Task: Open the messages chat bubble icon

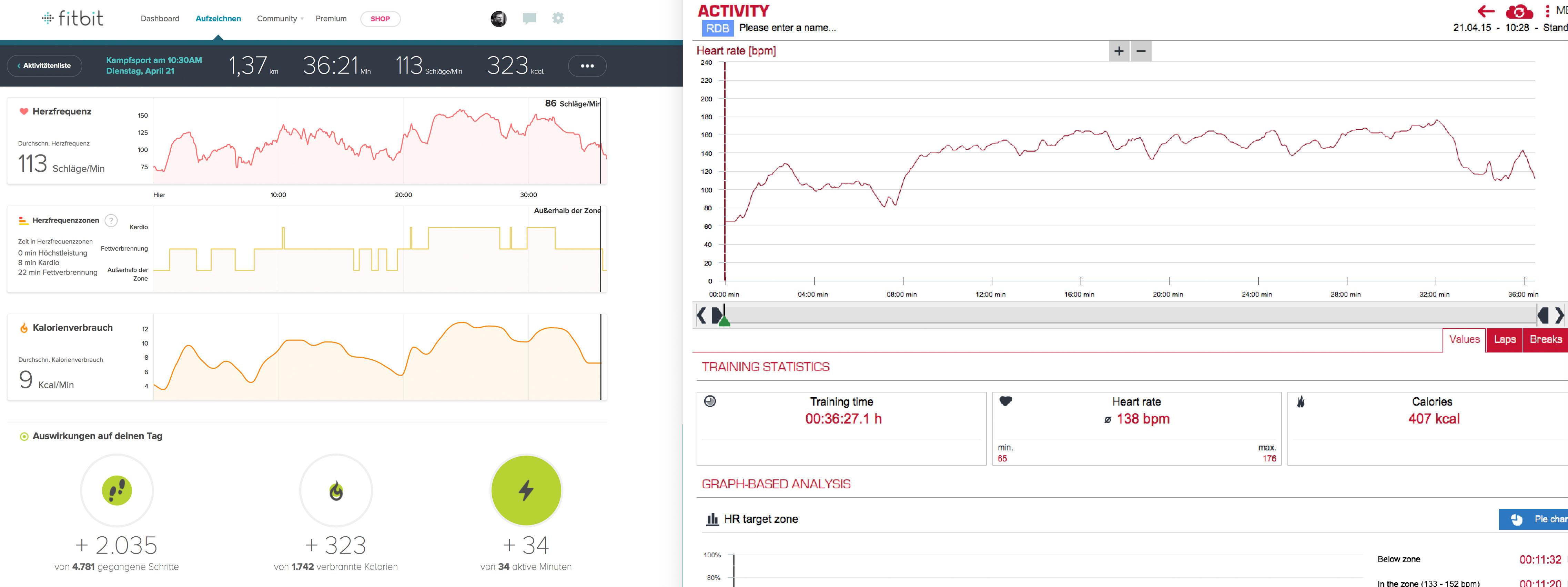Action: [529, 19]
